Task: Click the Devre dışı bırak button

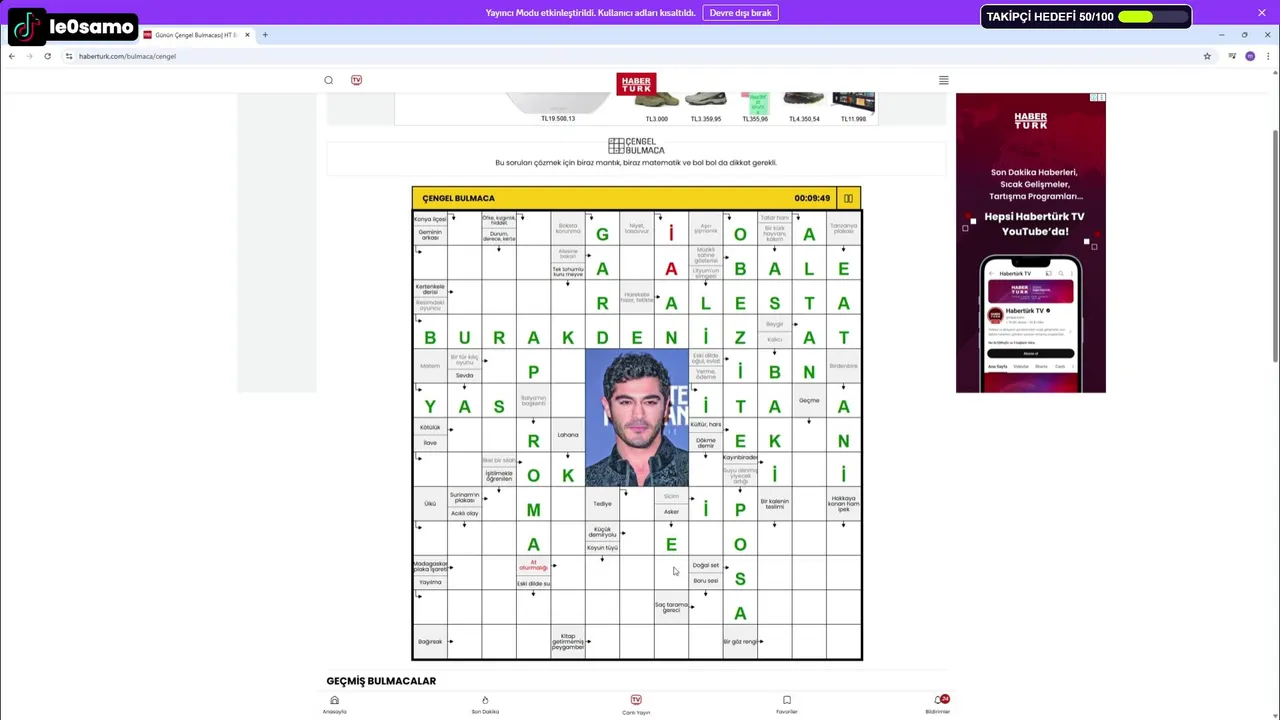Action: click(741, 13)
